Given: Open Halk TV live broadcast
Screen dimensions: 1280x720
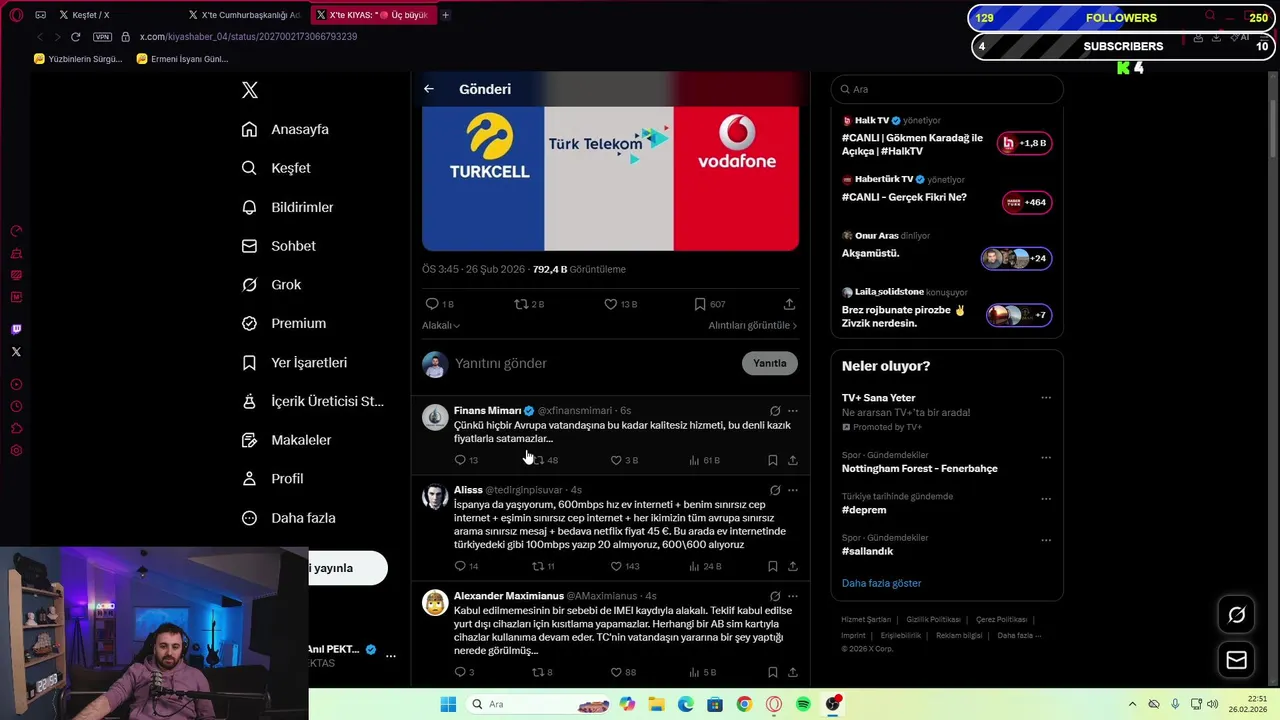Looking at the screenshot, I should click(x=946, y=136).
